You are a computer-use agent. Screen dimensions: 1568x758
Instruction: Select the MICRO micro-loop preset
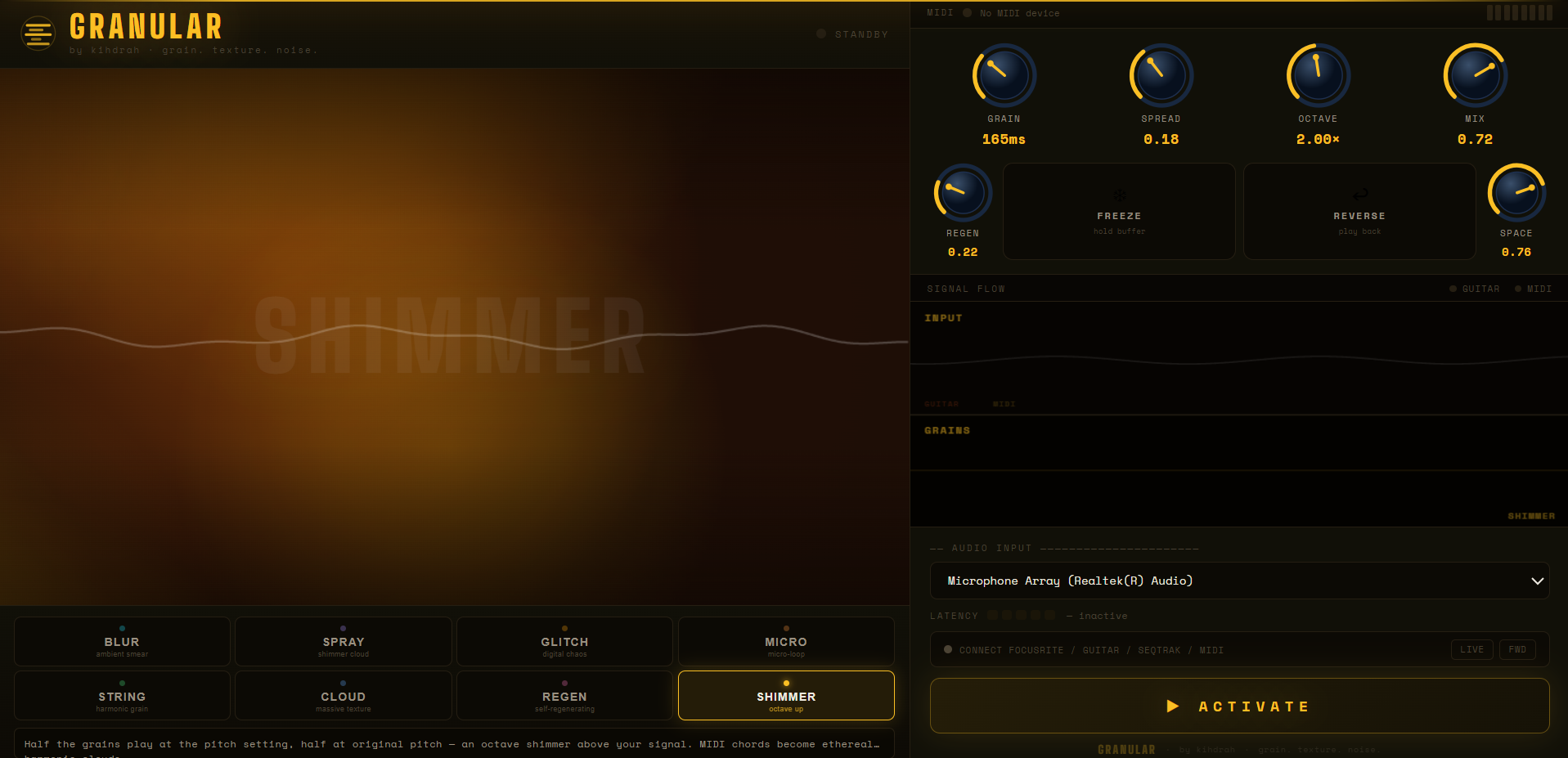click(x=786, y=642)
